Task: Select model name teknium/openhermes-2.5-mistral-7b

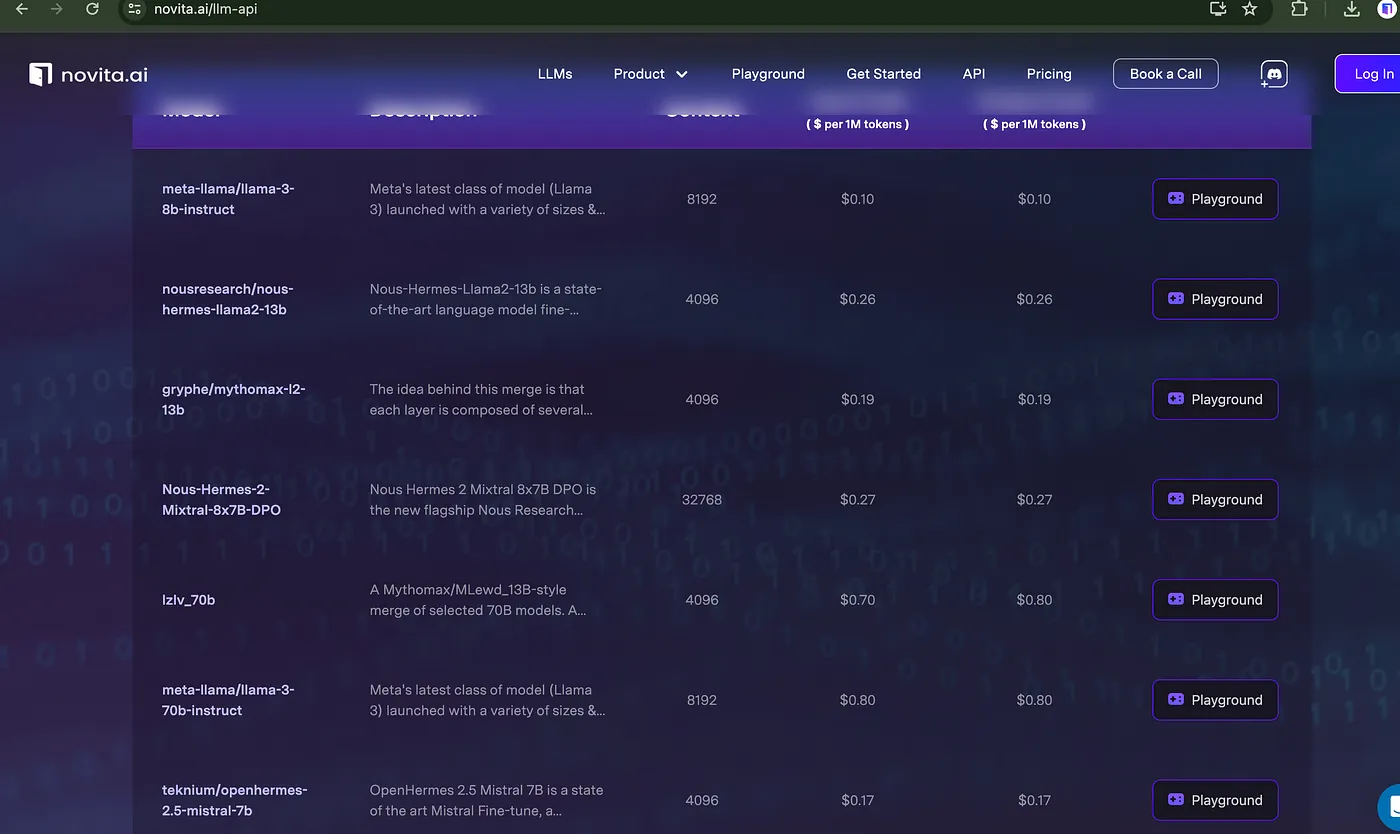Action: tap(235, 800)
